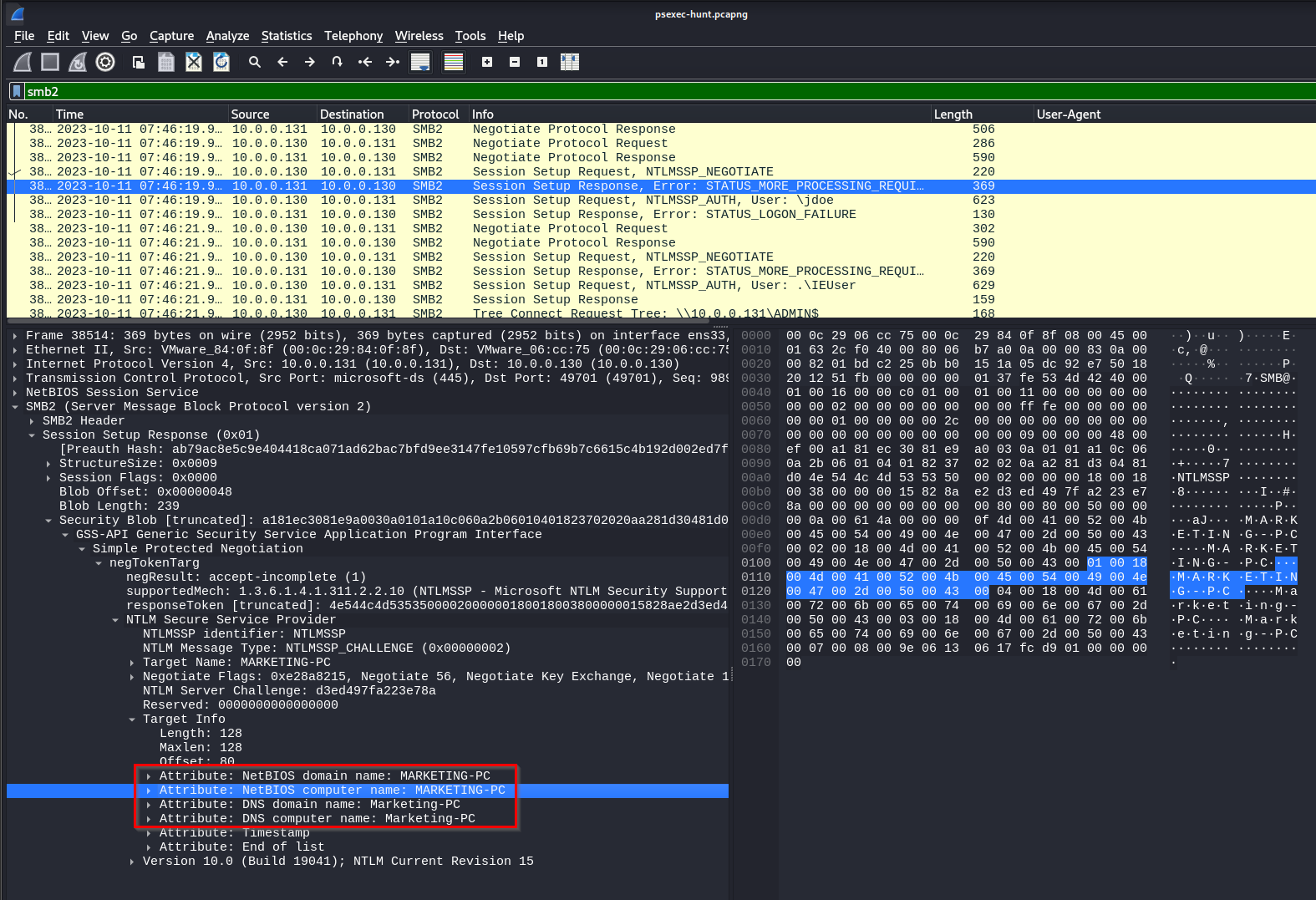Go to the last packet icon
Viewport: 1316px width, 900px height.
point(393,62)
